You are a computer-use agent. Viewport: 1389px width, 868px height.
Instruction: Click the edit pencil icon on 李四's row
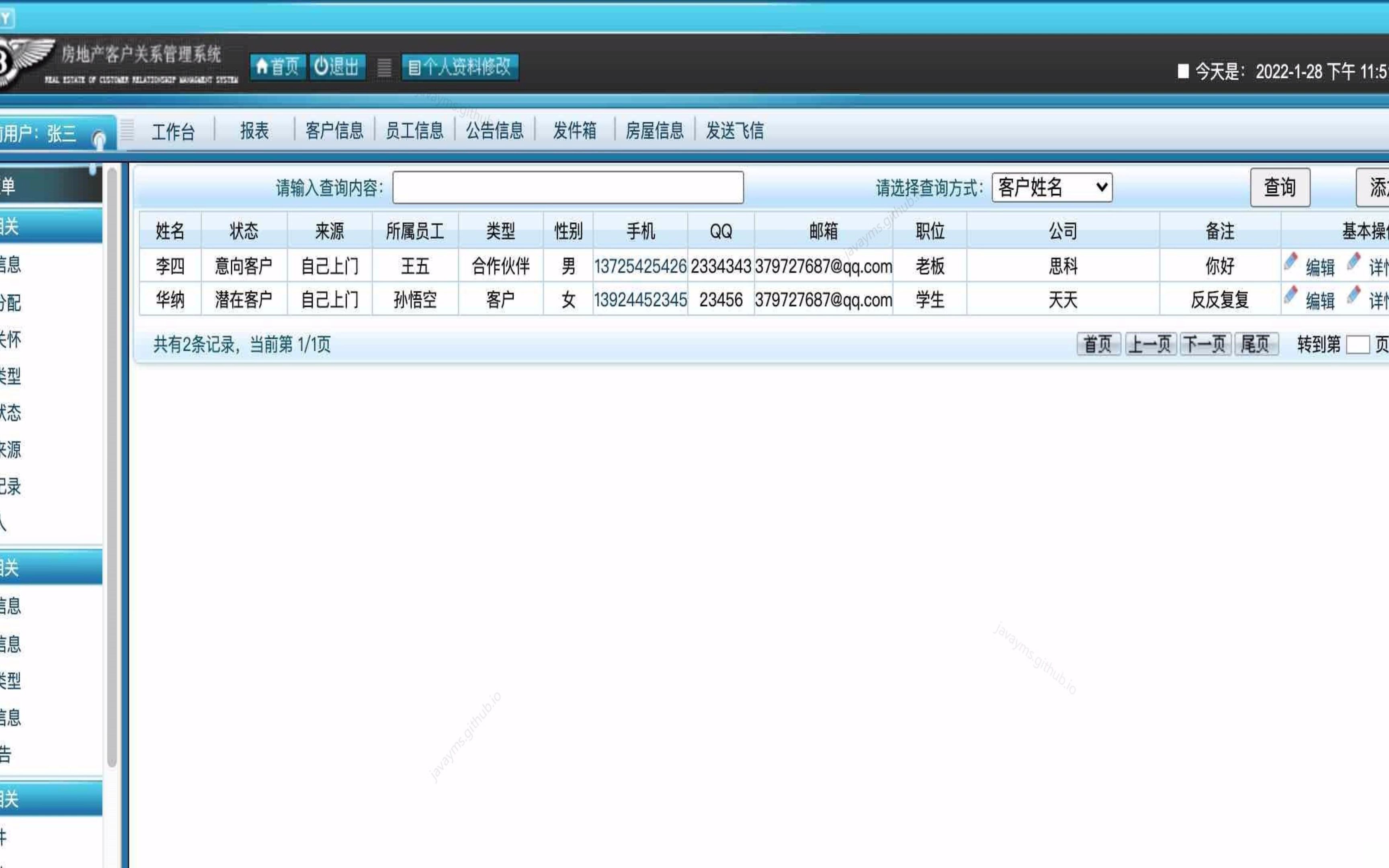[x=1290, y=262]
